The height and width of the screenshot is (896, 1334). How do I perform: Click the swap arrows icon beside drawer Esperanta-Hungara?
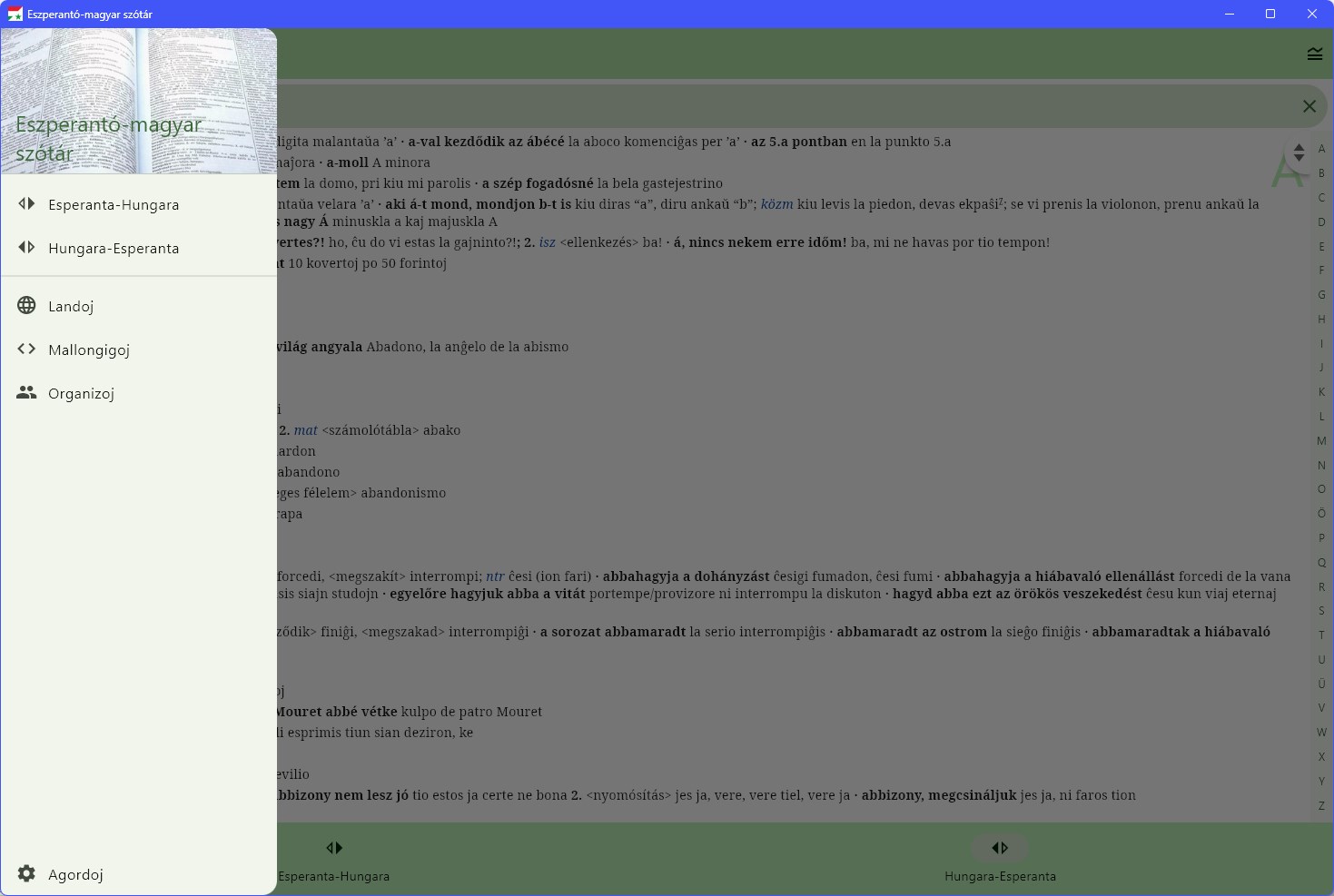[x=26, y=203]
